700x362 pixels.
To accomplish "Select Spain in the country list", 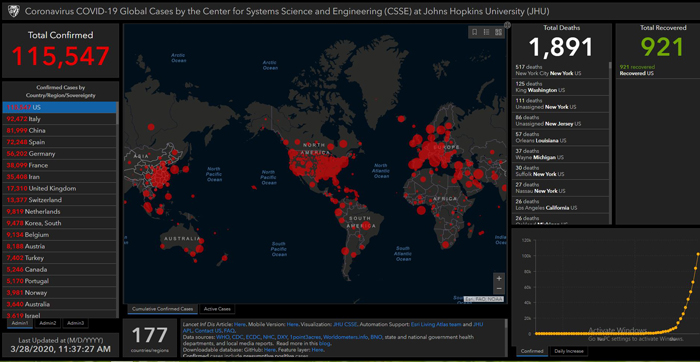I will coord(59,142).
